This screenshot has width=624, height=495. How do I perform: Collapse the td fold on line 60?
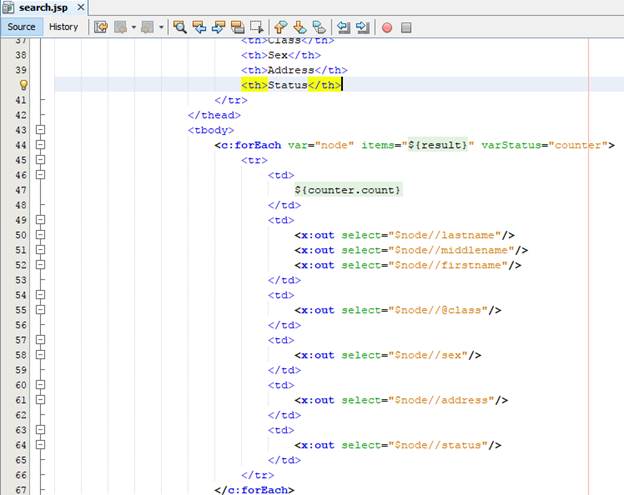(x=40, y=384)
